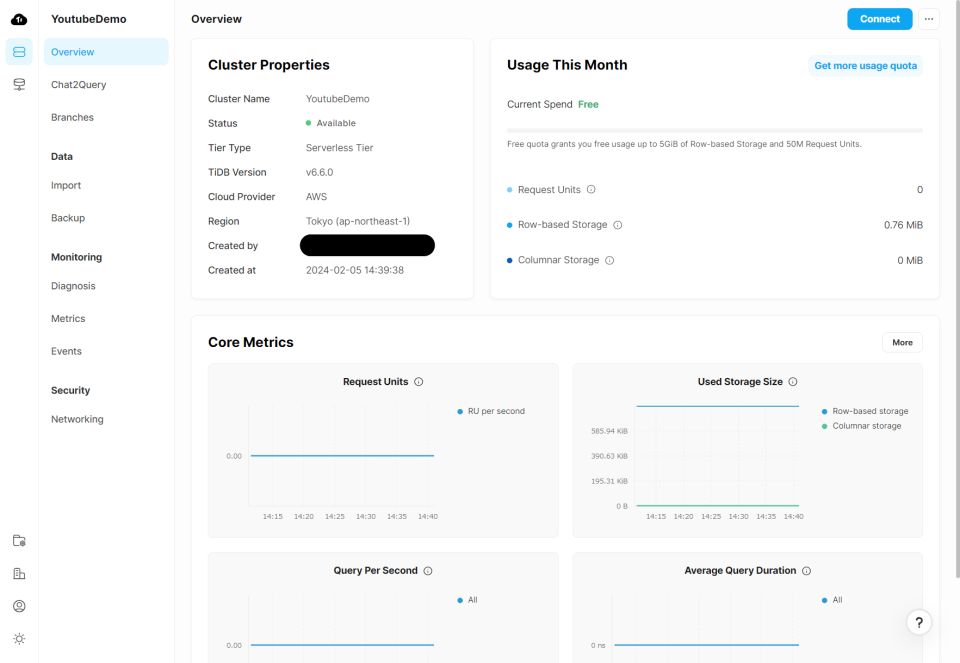Click info icon beside Request Units usage
Image resolution: width=960 pixels, height=663 pixels.
pos(591,189)
